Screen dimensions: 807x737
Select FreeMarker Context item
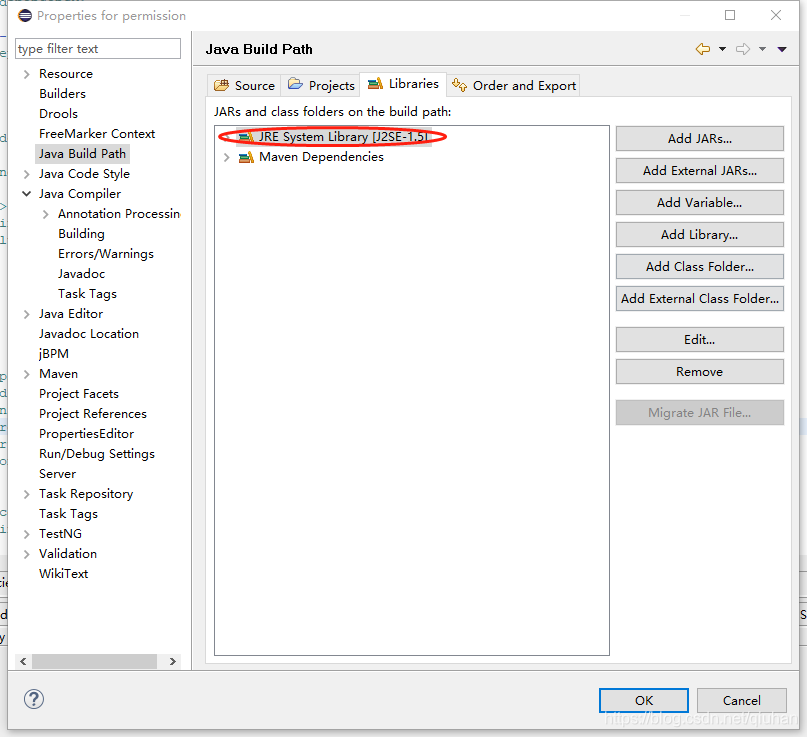click(97, 134)
